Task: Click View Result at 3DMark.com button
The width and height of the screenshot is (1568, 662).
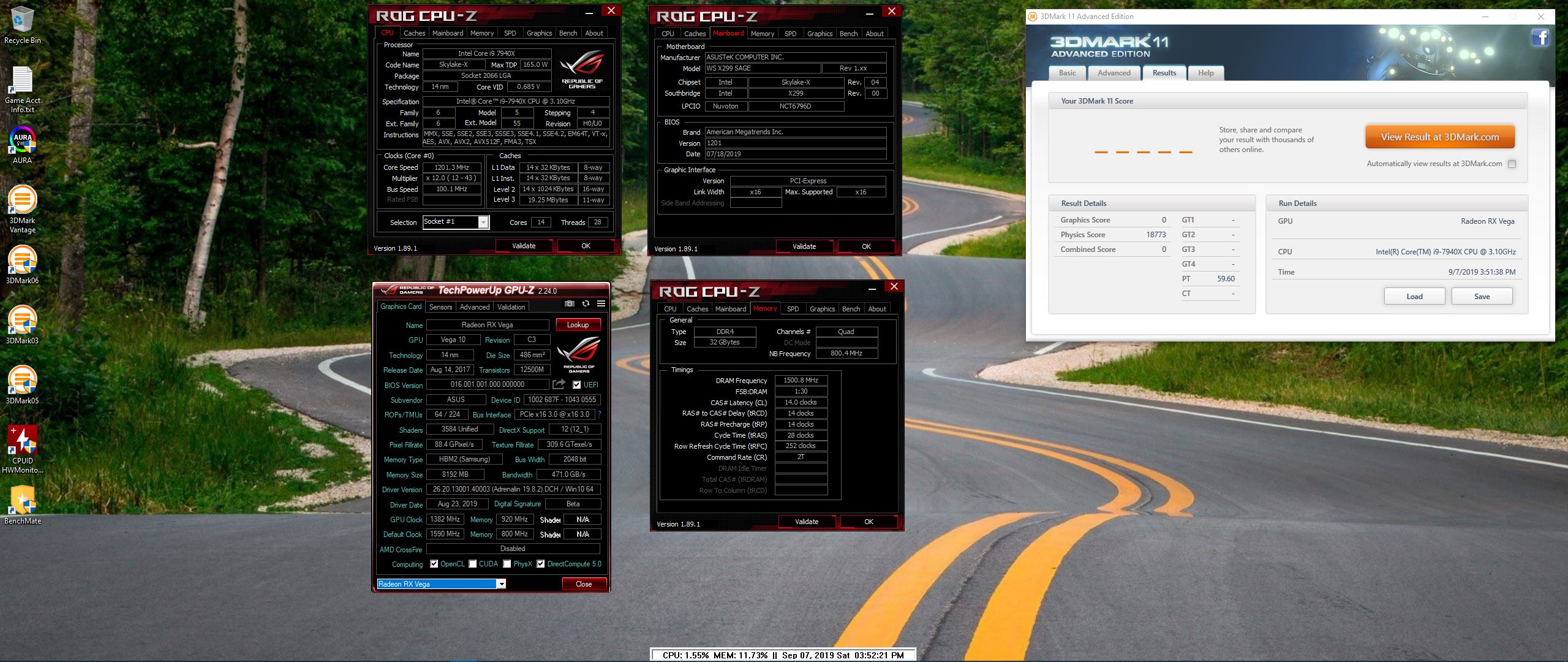Action: pos(1439,137)
